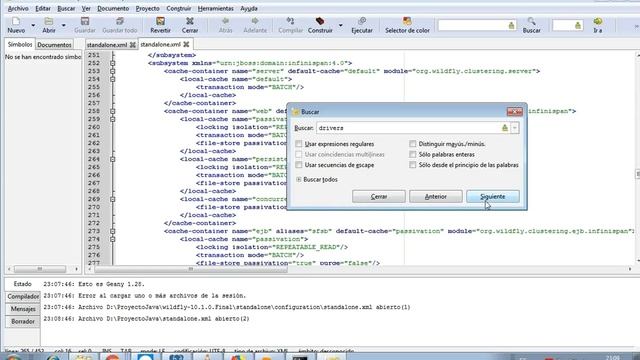This screenshot has width=640, height=360.
Task: Check Usar secuencias de escape
Action: 299,165
